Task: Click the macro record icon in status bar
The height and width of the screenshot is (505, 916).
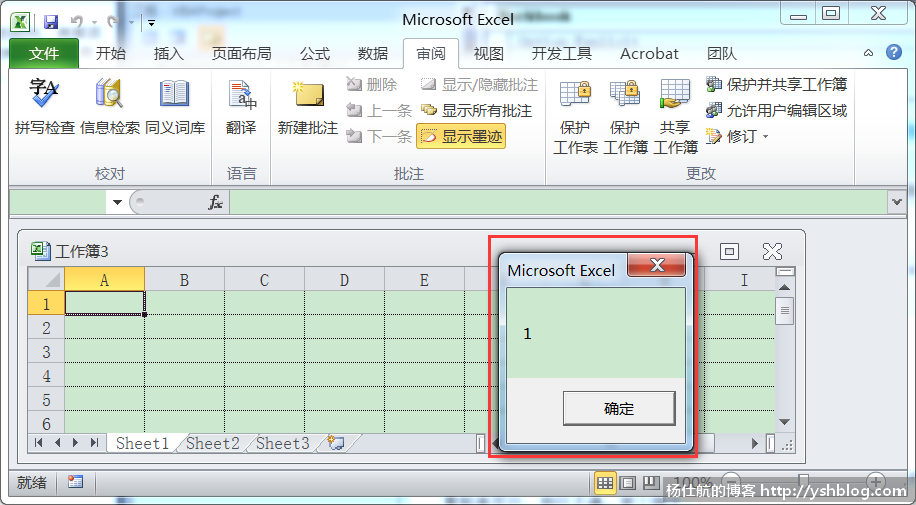Action: (x=75, y=482)
